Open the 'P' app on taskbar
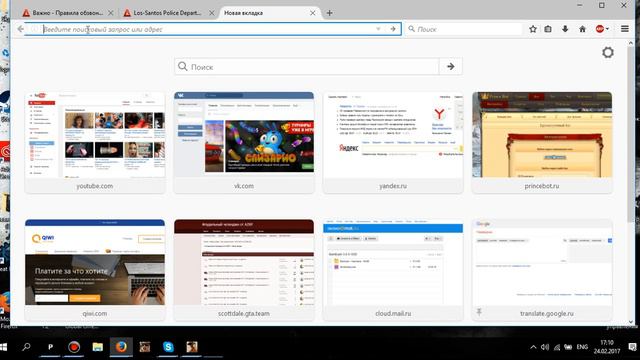Screen dimensions: 640x360 pyautogui.click(x=51, y=347)
